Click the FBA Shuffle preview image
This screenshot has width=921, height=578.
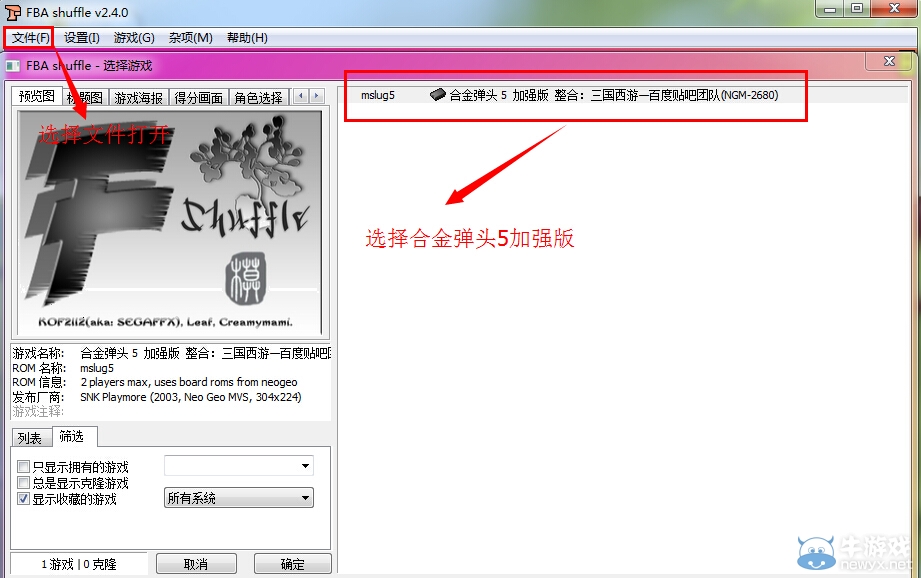(x=170, y=223)
